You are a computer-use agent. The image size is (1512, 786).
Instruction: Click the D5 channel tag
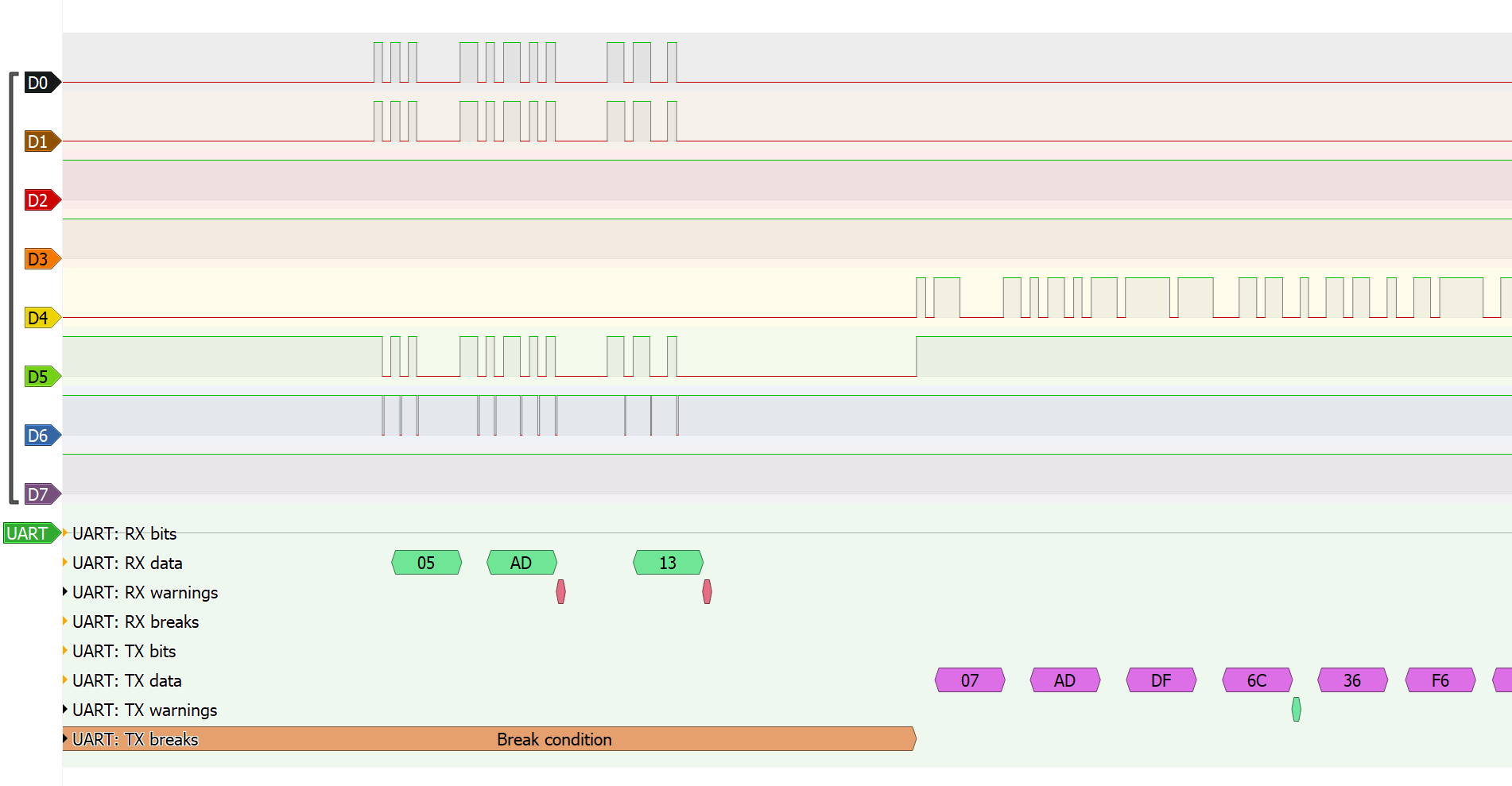39,376
